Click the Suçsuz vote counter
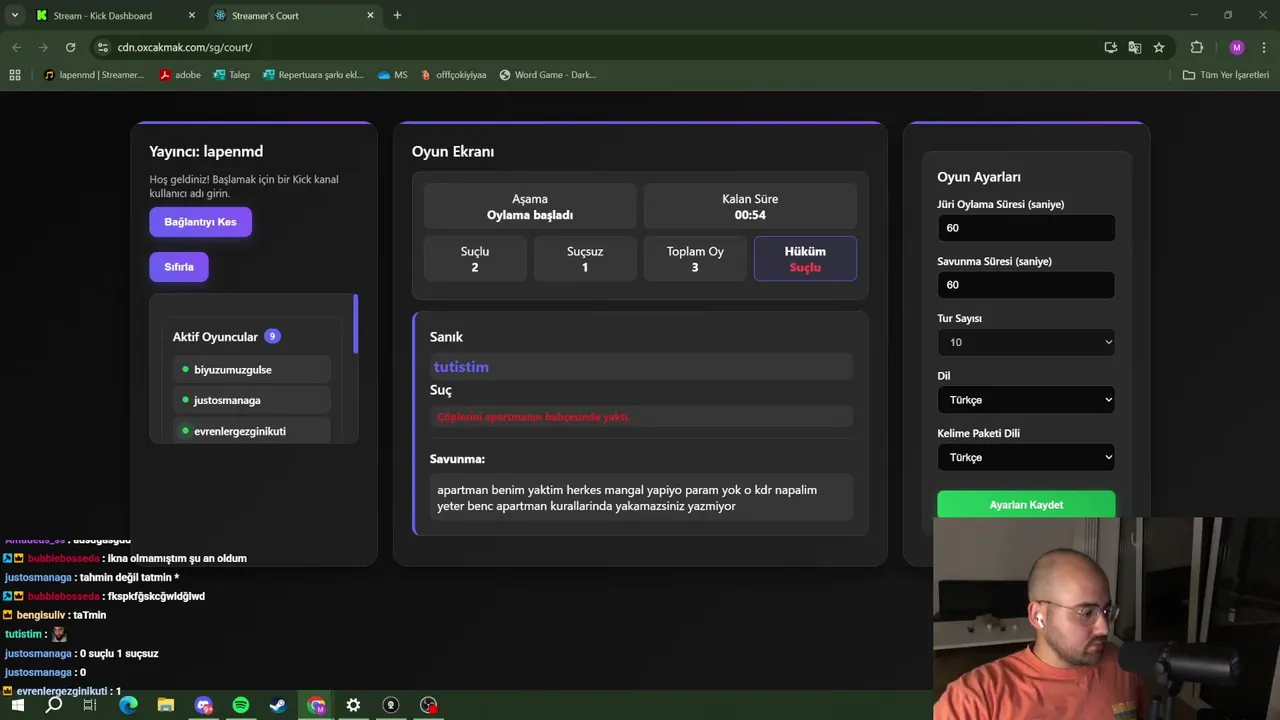Viewport: 1280px width, 720px height. (585, 259)
